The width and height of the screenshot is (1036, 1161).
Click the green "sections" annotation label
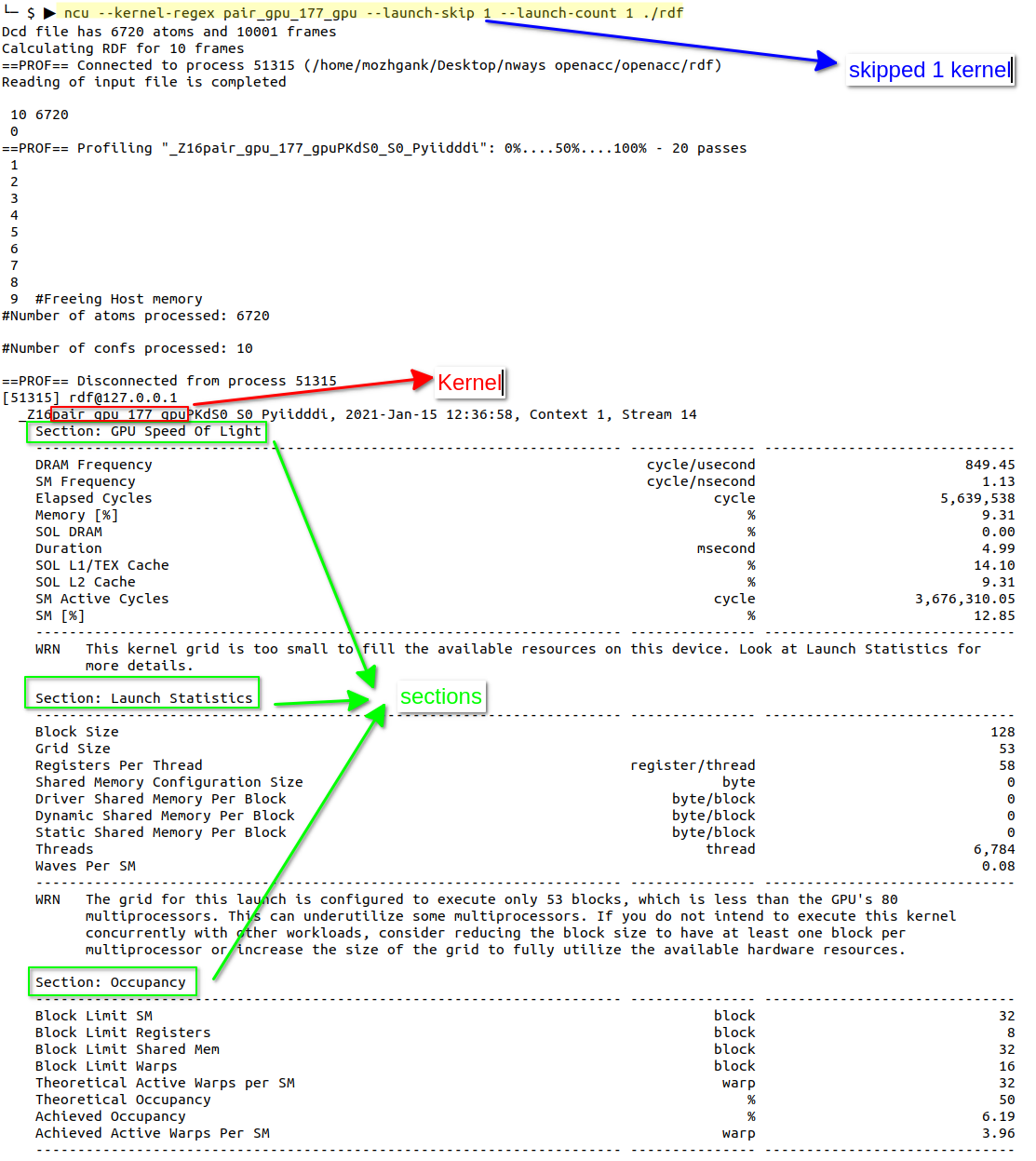click(440, 696)
